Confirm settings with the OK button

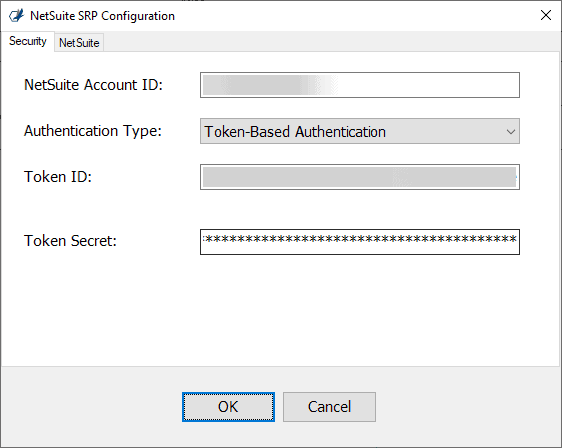(x=228, y=407)
